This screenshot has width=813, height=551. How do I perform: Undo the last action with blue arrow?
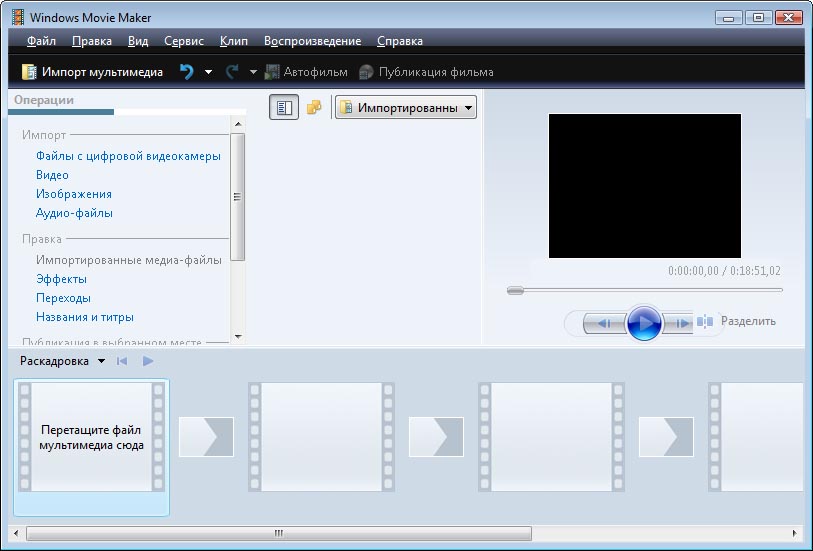(x=187, y=72)
